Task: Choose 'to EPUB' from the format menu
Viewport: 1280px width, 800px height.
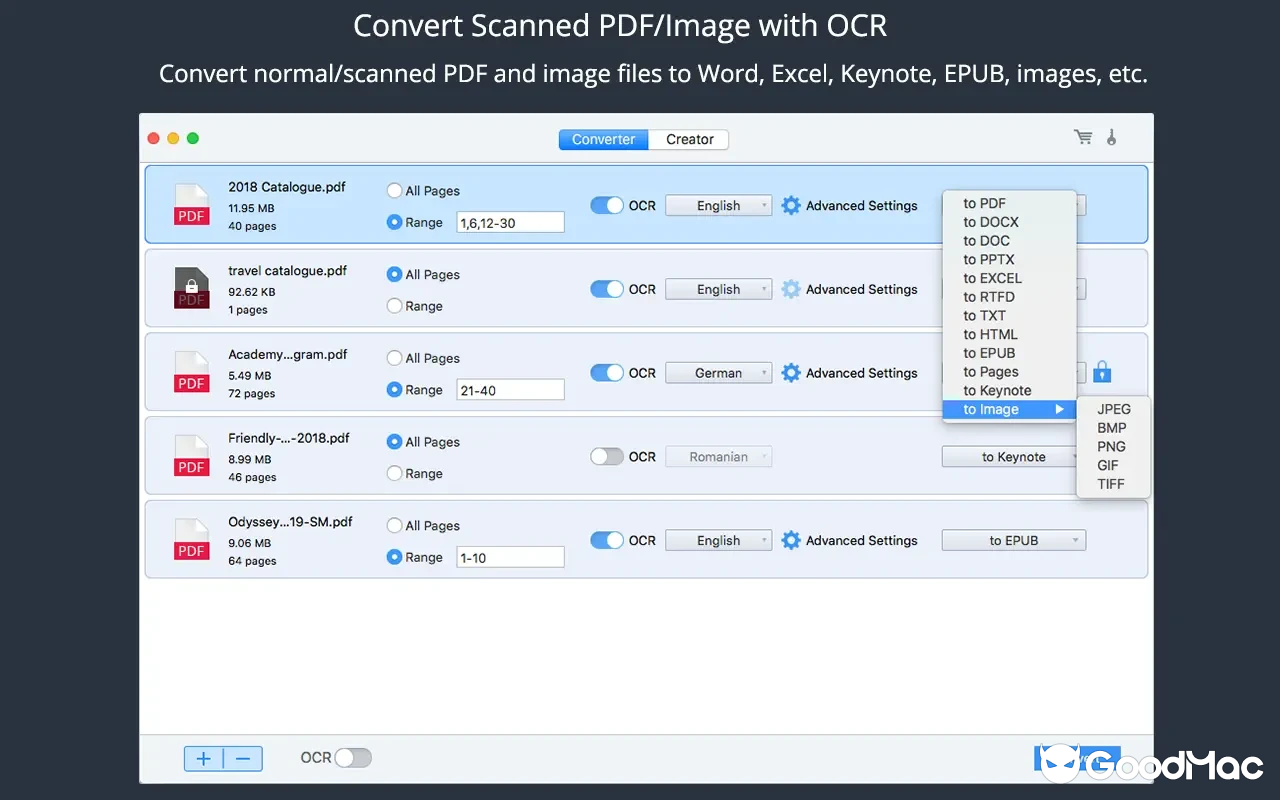Action: [x=989, y=353]
